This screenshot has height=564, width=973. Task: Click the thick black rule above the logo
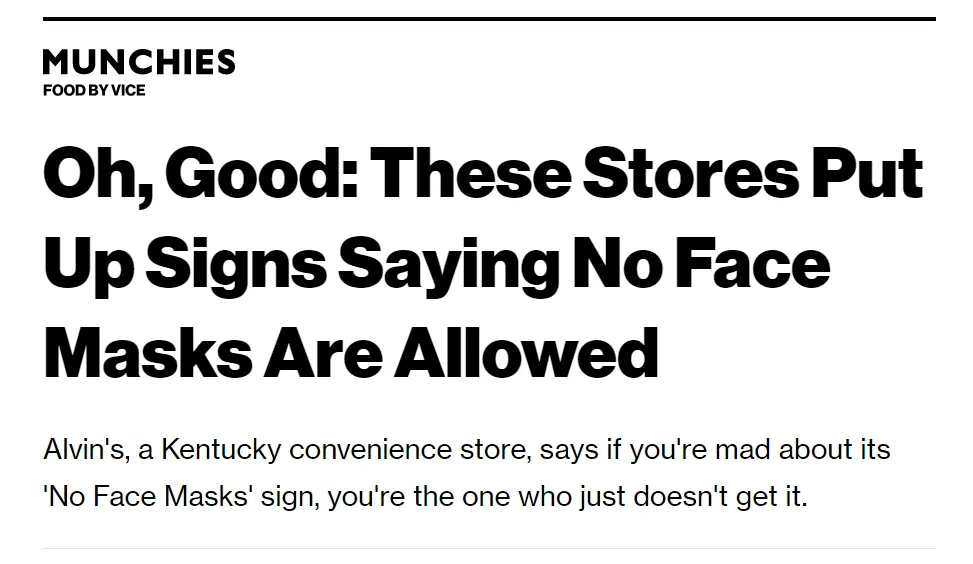pyautogui.click(x=489, y=19)
